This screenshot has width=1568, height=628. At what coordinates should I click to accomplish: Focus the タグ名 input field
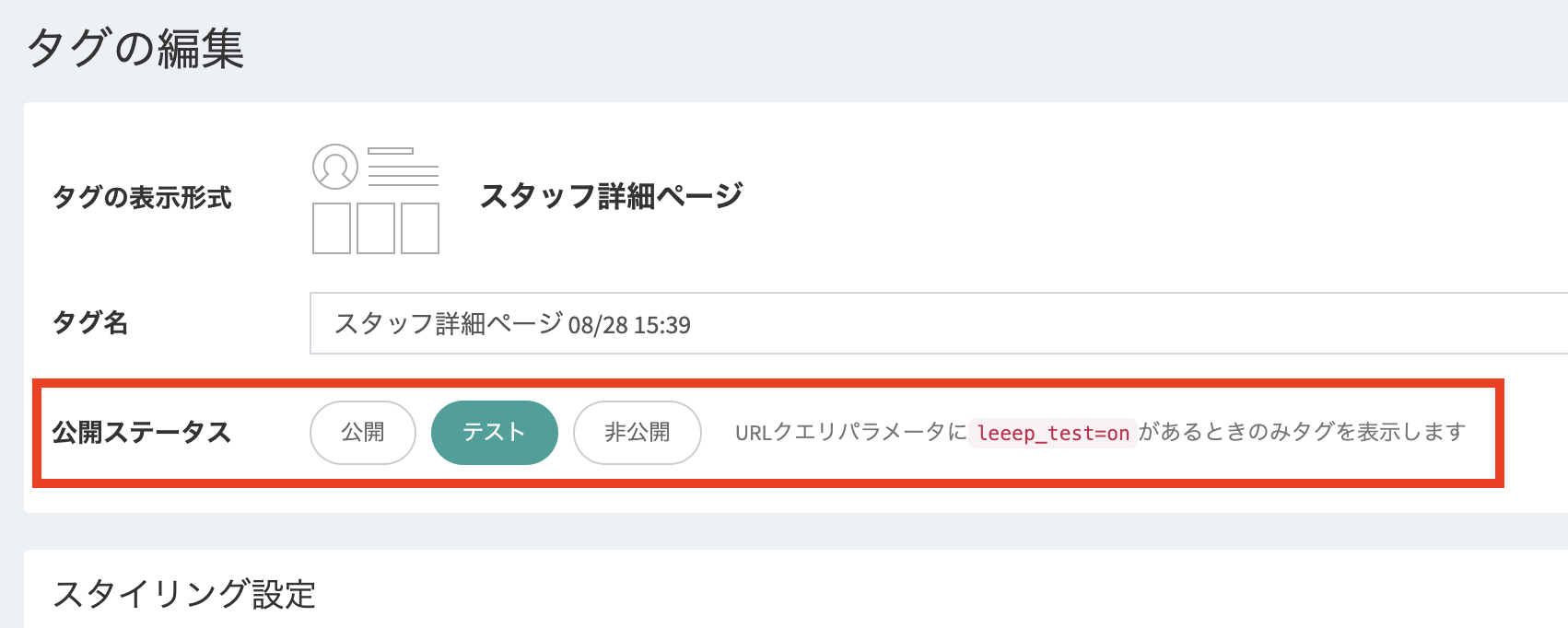pyautogui.click(x=921, y=323)
